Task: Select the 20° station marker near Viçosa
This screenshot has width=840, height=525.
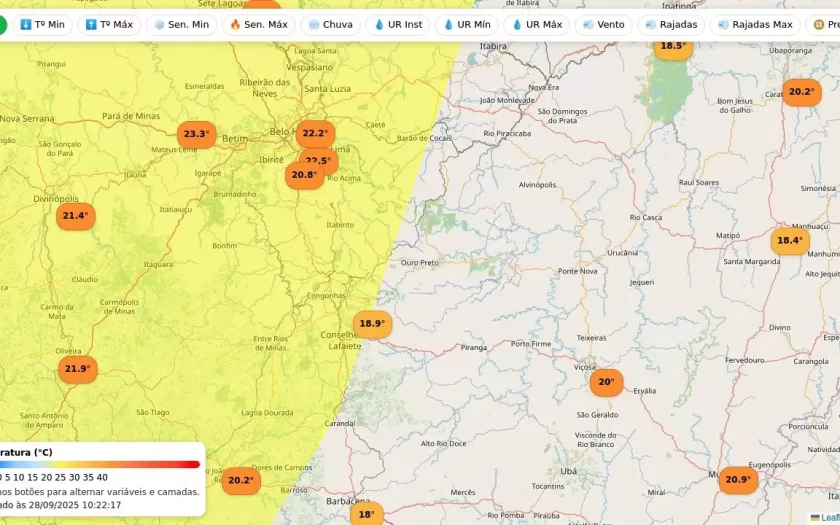Action: pyautogui.click(x=606, y=382)
